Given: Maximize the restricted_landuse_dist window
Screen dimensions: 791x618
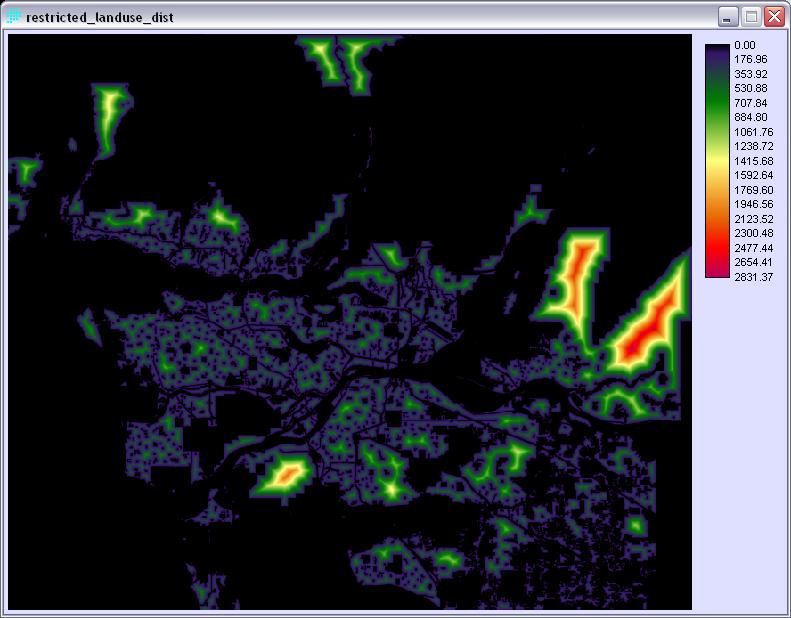Looking at the screenshot, I should (750, 17).
